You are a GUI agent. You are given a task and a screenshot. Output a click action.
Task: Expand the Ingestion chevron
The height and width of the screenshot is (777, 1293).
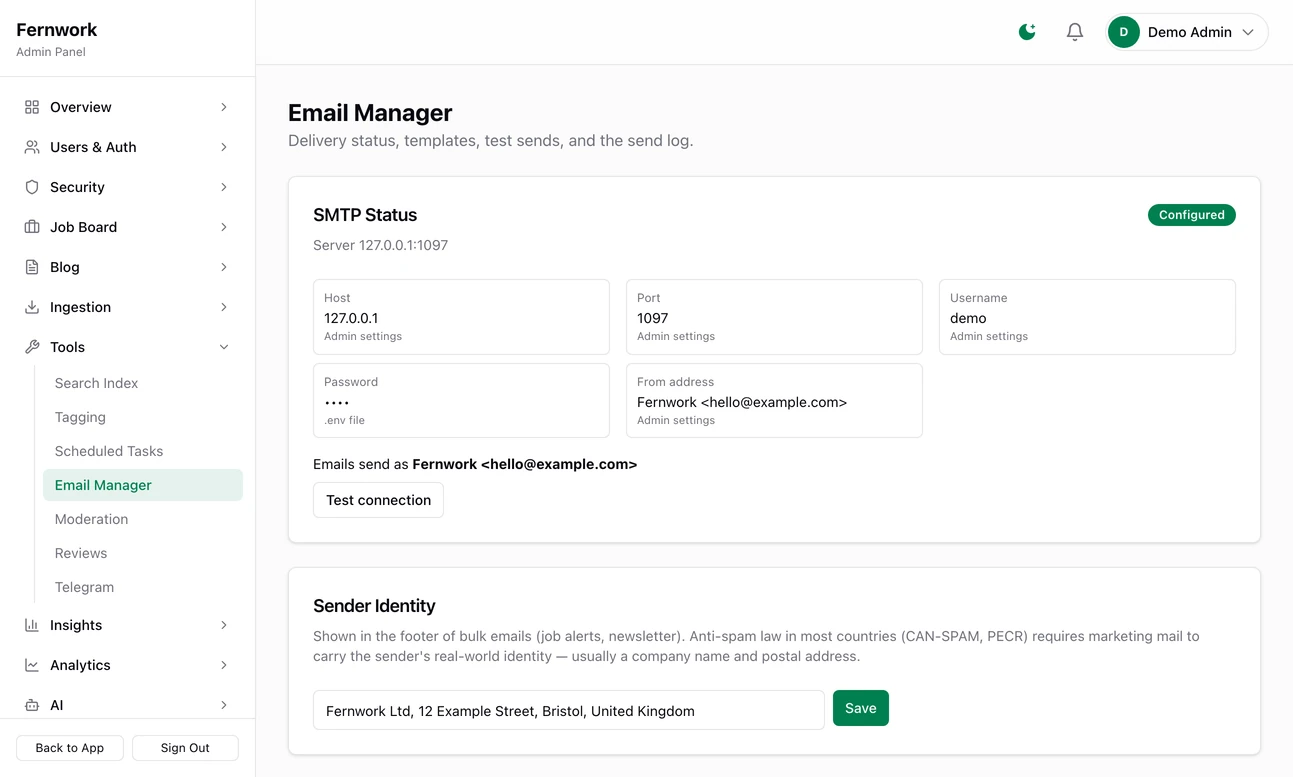[224, 307]
